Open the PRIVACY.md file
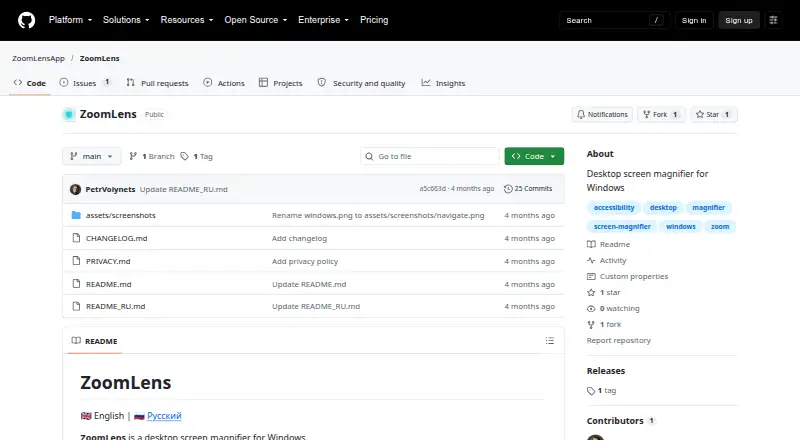The width and height of the screenshot is (800, 440). (x=108, y=261)
